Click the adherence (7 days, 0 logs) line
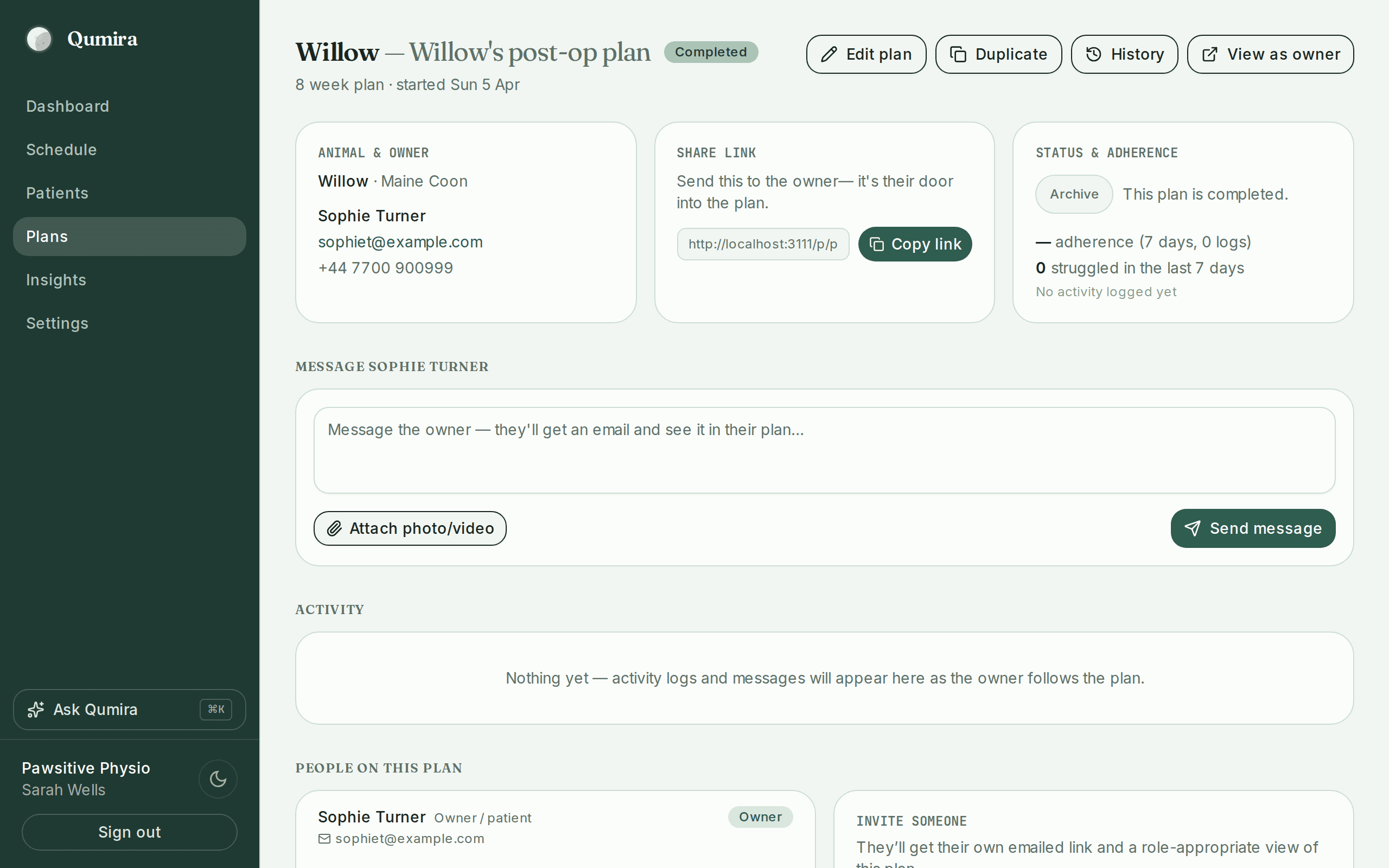The height and width of the screenshot is (868, 1389). pyautogui.click(x=1143, y=242)
